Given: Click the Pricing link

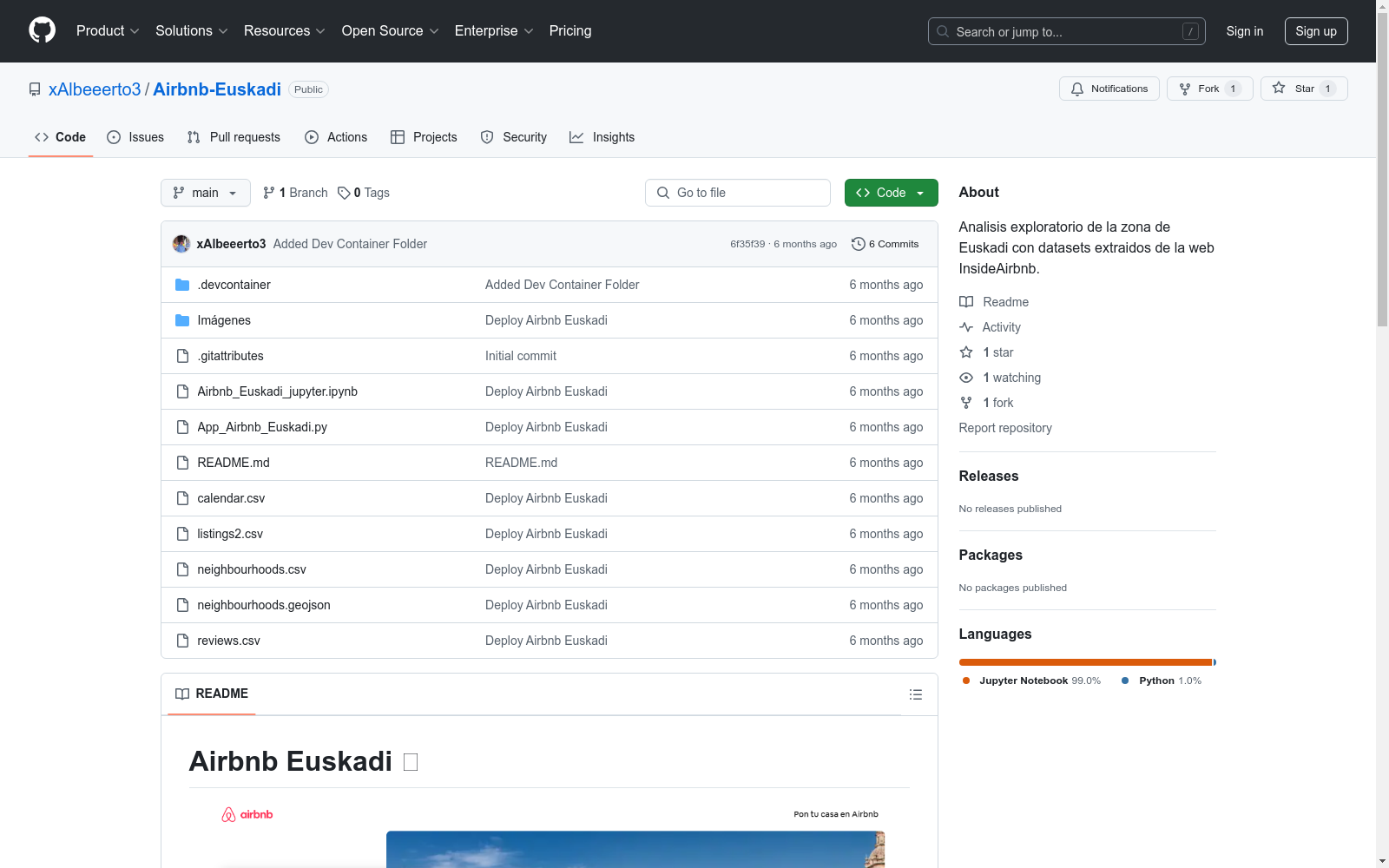Looking at the screenshot, I should coord(570,30).
